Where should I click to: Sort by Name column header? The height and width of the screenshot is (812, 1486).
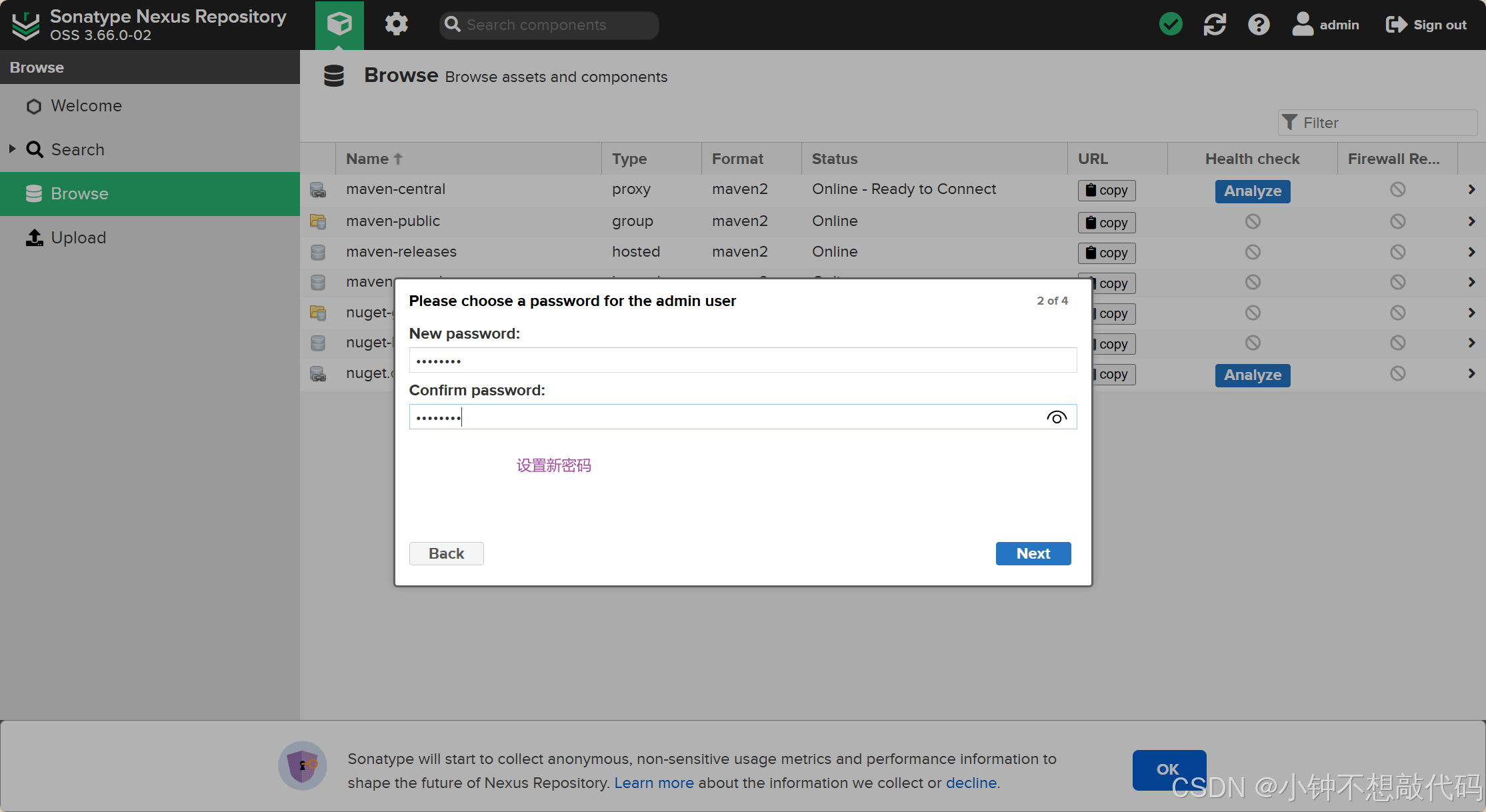[x=468, y=159]
